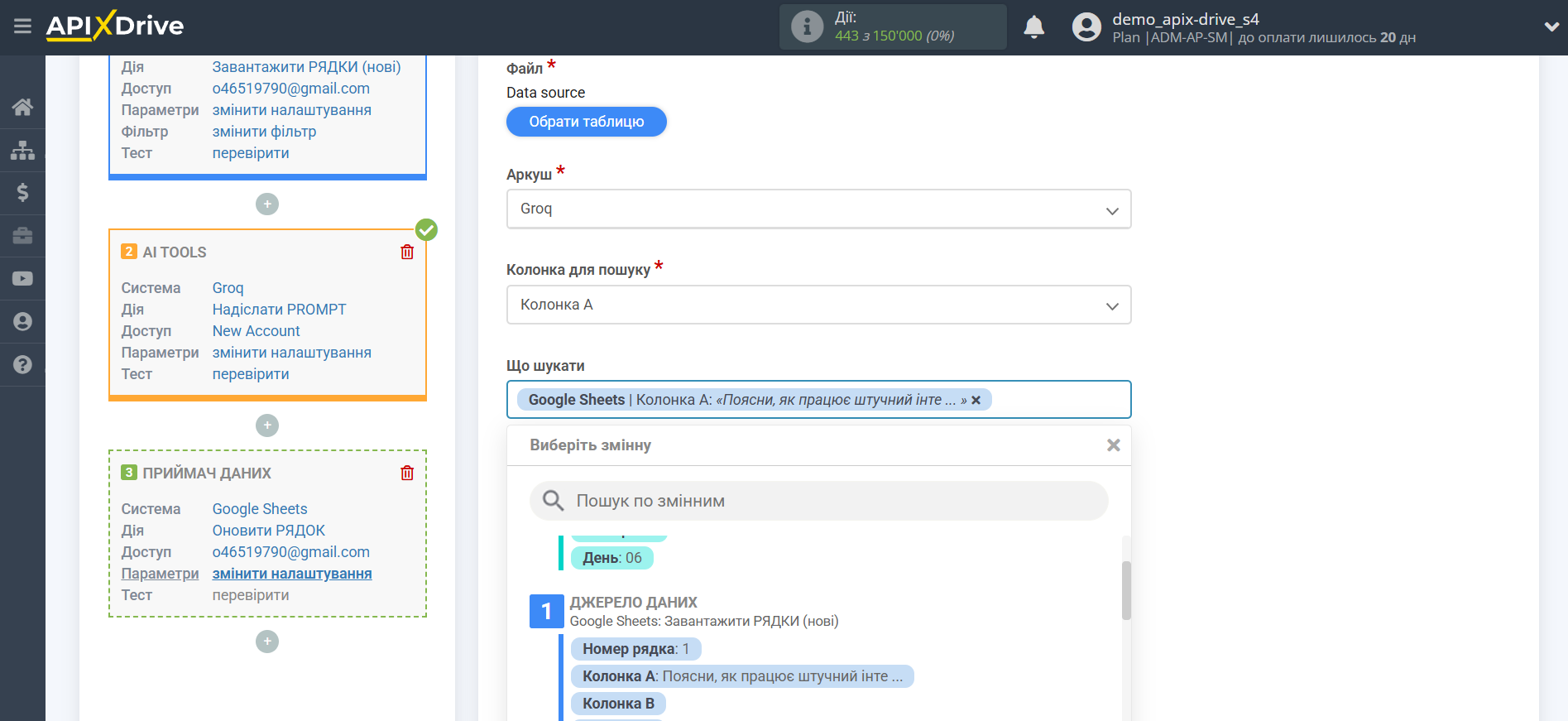The width and height of the screenshot is (1568, 721).
Task: Add a step below the AI TOOLS block
Action: [267, 425]
